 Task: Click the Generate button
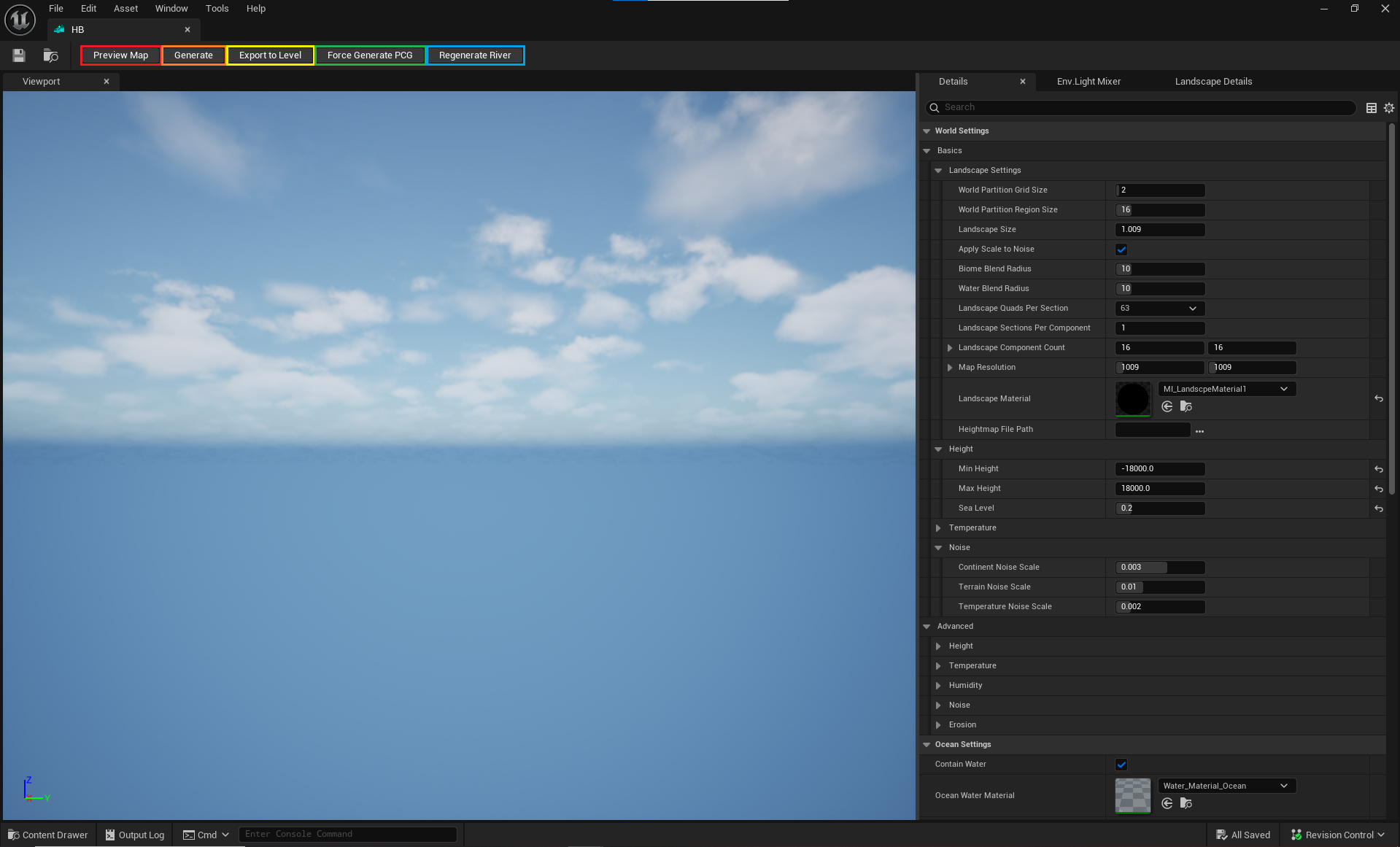coord(193,55)
